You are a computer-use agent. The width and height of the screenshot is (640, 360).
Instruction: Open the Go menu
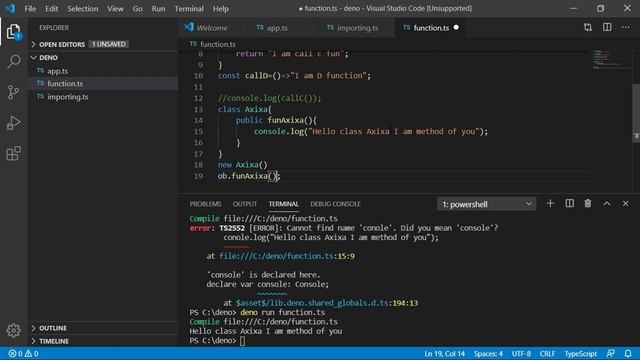coord(138,9)
